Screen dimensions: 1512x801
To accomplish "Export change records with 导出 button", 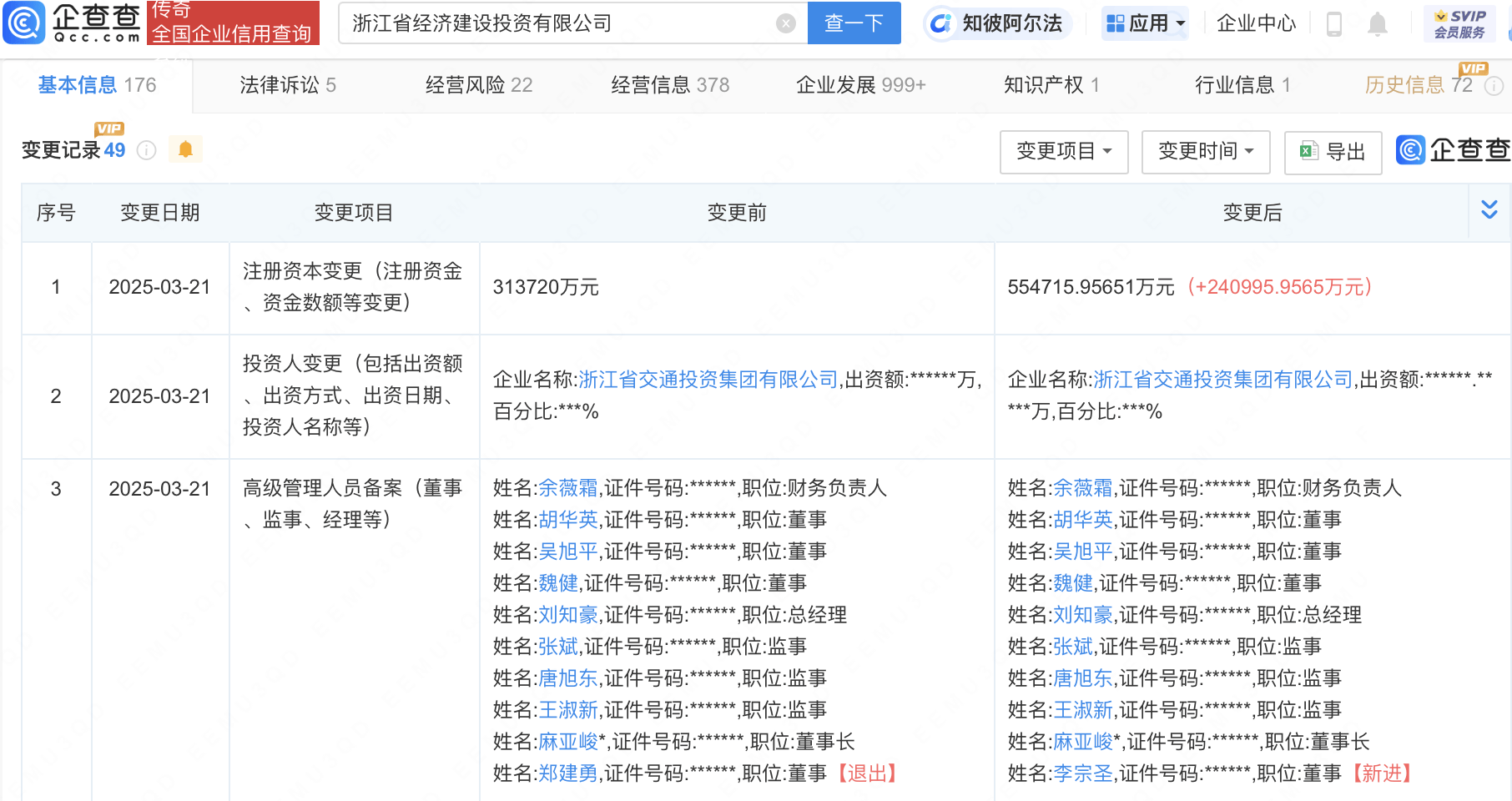I will (x=1333, y=152).
